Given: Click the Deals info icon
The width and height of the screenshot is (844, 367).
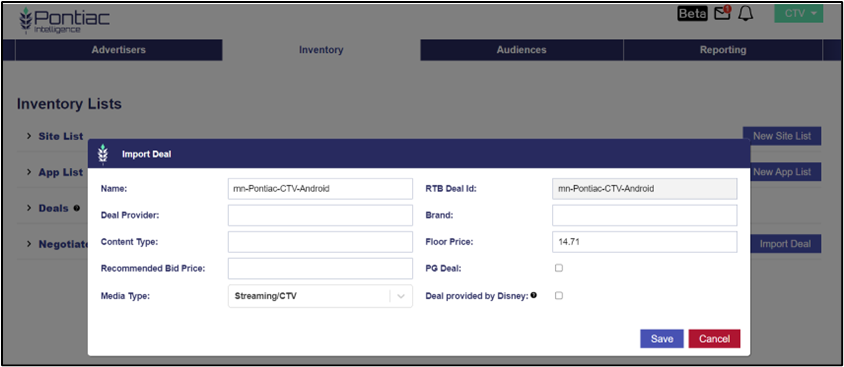Looking at the screenshot, I should click(77, 208).
